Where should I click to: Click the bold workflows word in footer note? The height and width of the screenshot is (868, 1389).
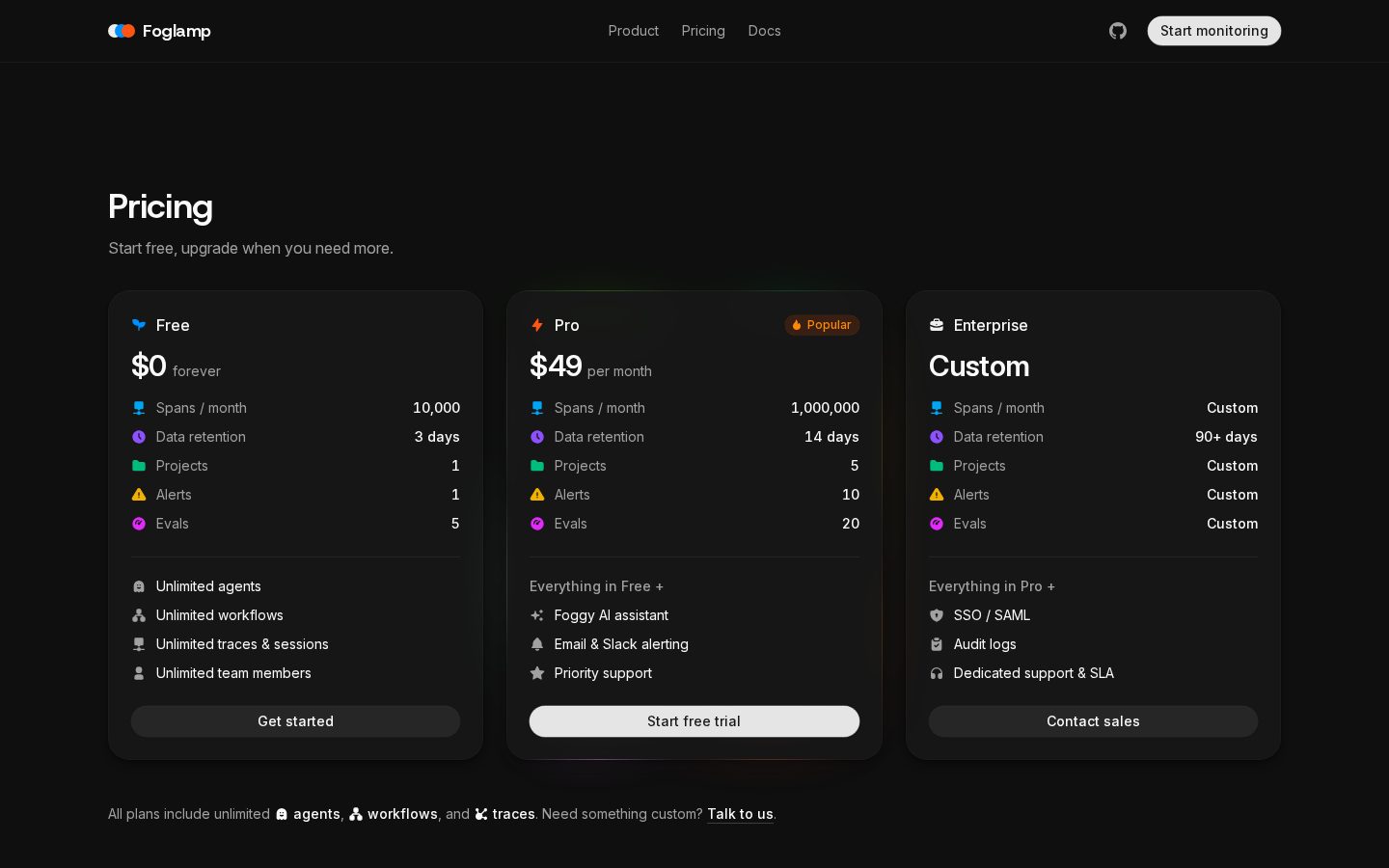pyautogui.click(x=402, y=814)
